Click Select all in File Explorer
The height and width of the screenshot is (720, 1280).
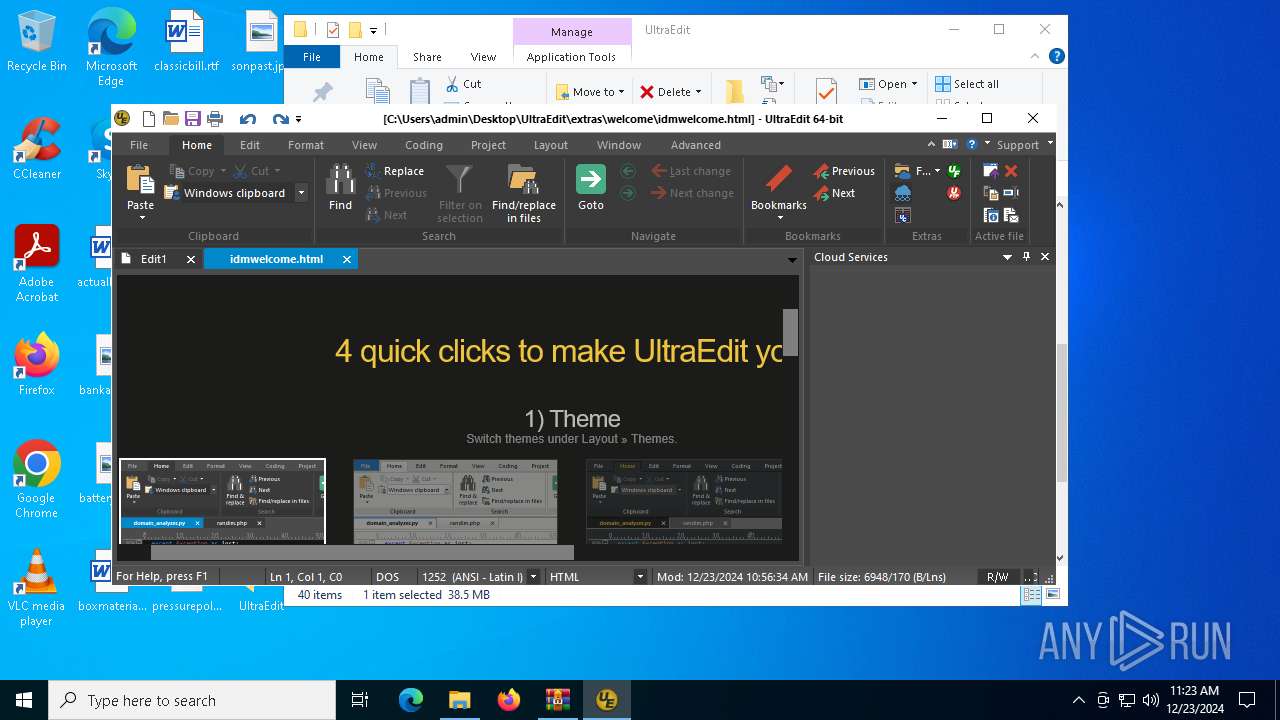tap(967, 84)
